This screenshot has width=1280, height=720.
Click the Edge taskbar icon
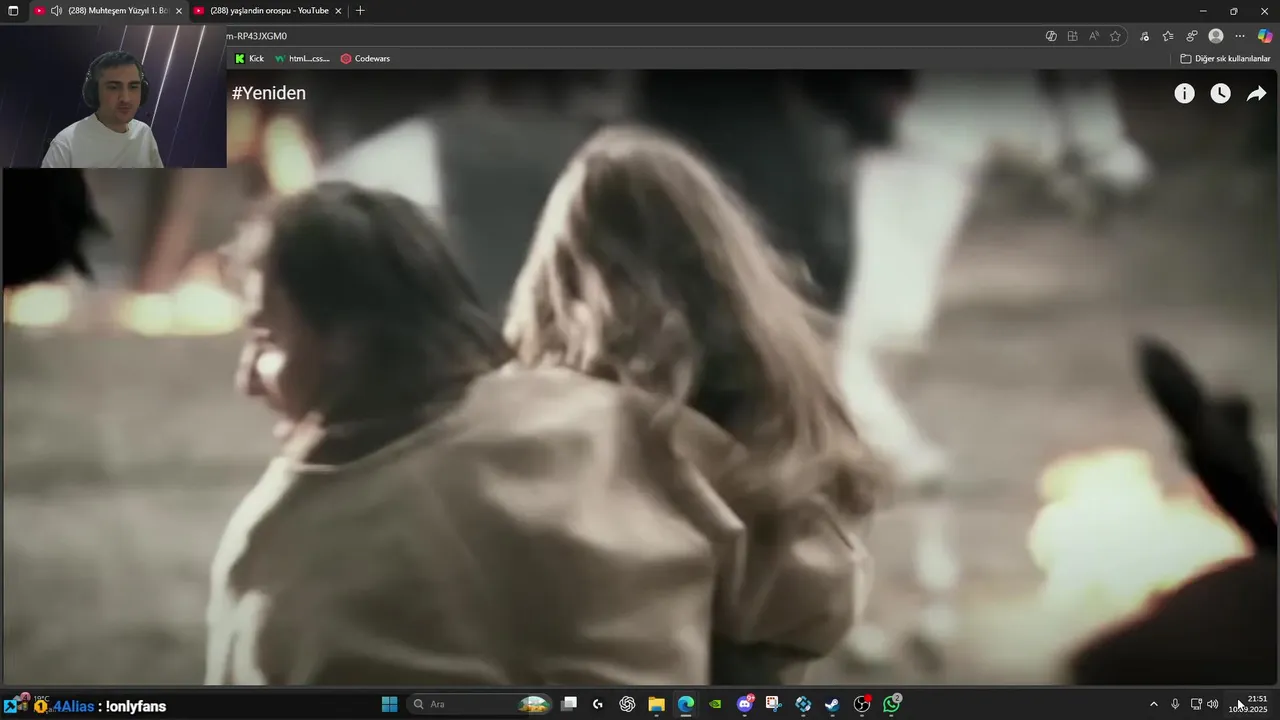coord(686,704)
